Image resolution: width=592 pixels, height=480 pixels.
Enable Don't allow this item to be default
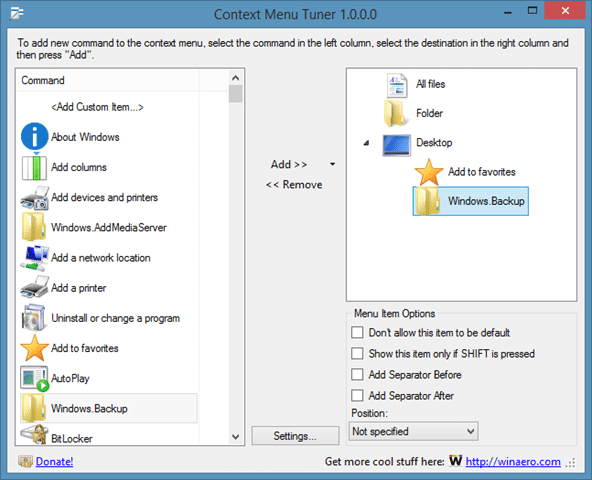click(x=357, y=332)
